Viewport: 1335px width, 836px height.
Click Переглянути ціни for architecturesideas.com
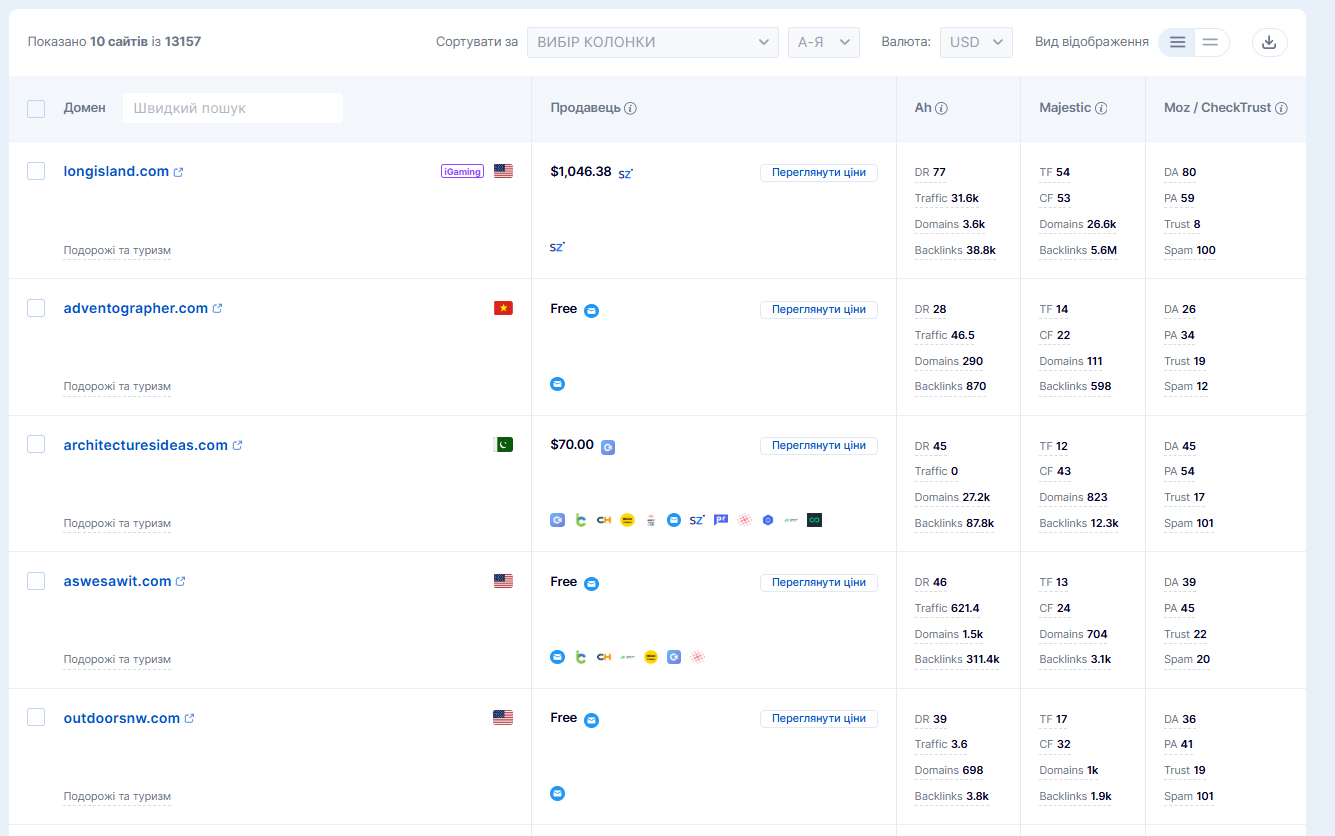pos(819,446)
